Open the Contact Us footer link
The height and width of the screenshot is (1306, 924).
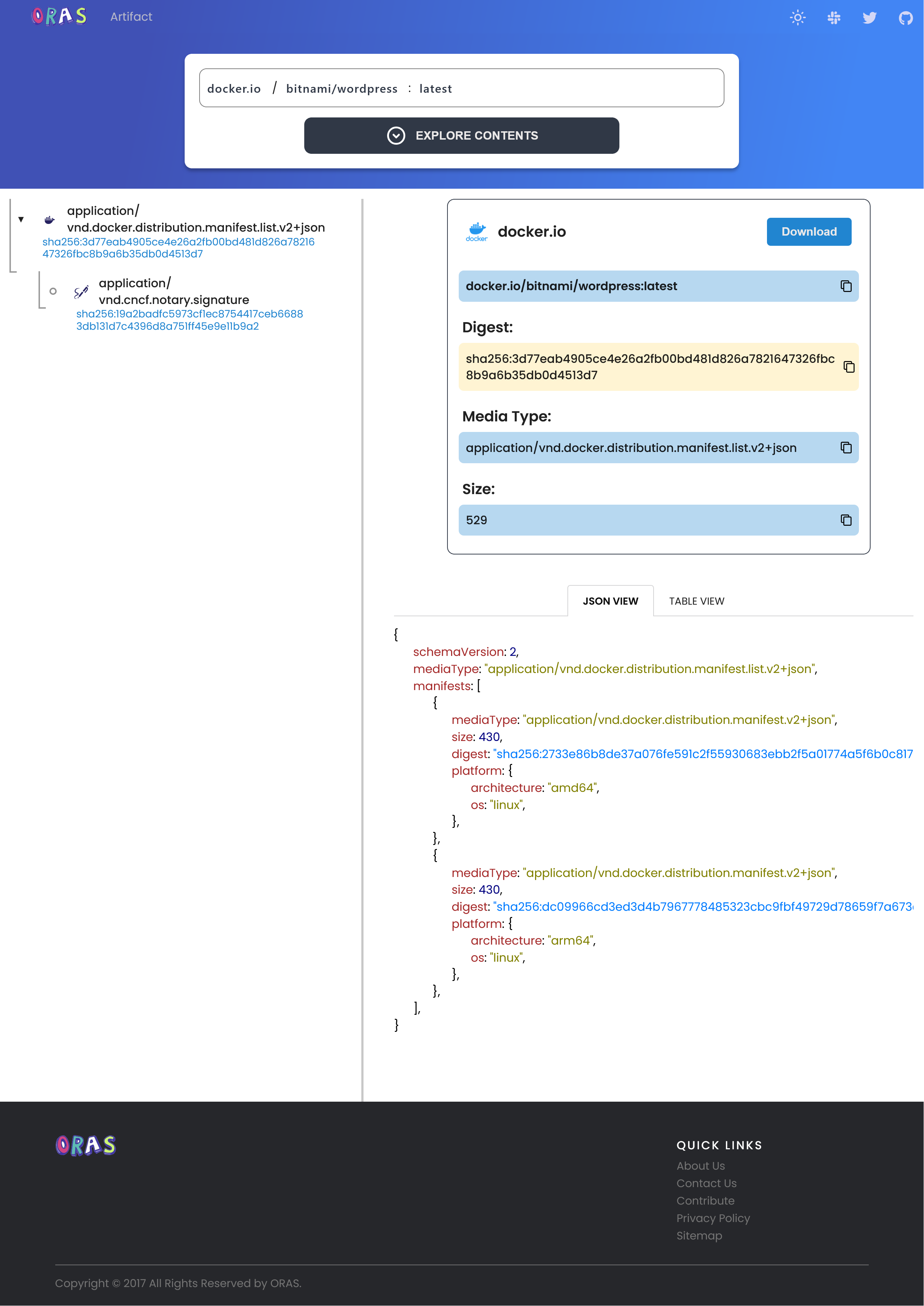(x=706, y=1183)
